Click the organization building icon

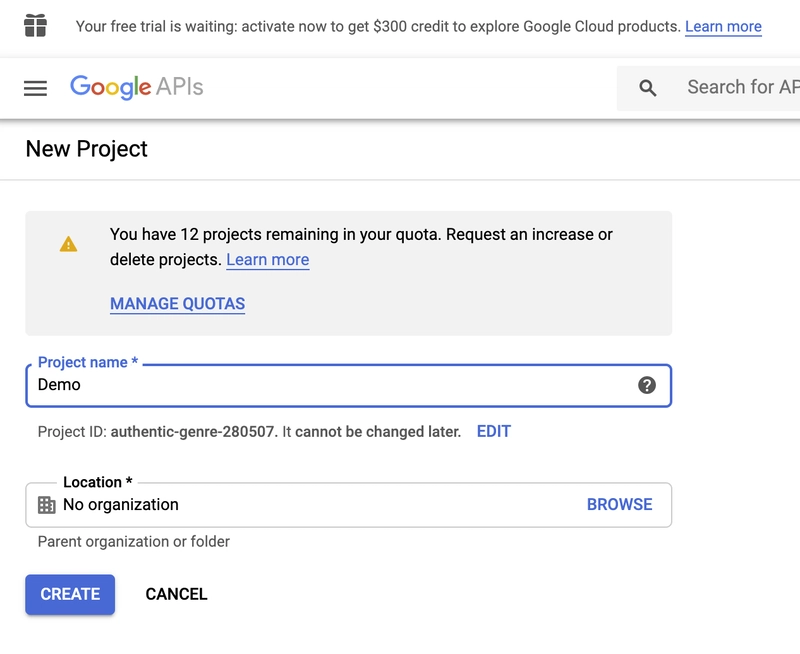[x=47, y=505]
